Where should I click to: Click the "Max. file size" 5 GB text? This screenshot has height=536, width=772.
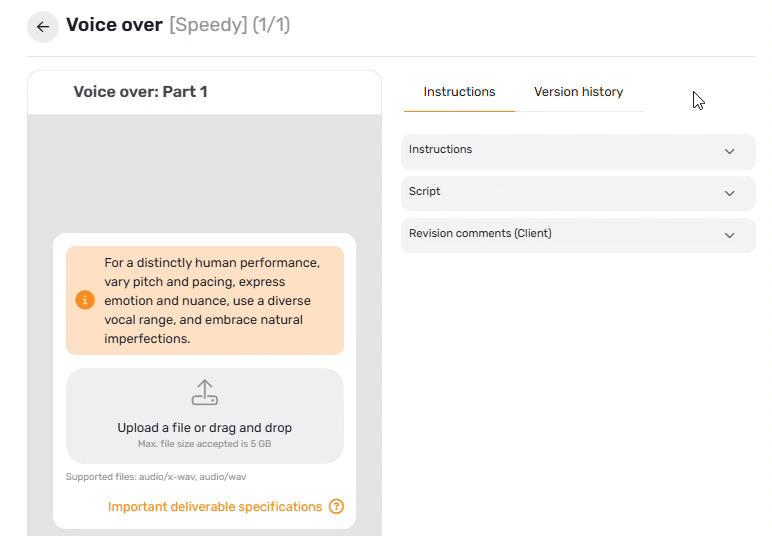[205, 443]
